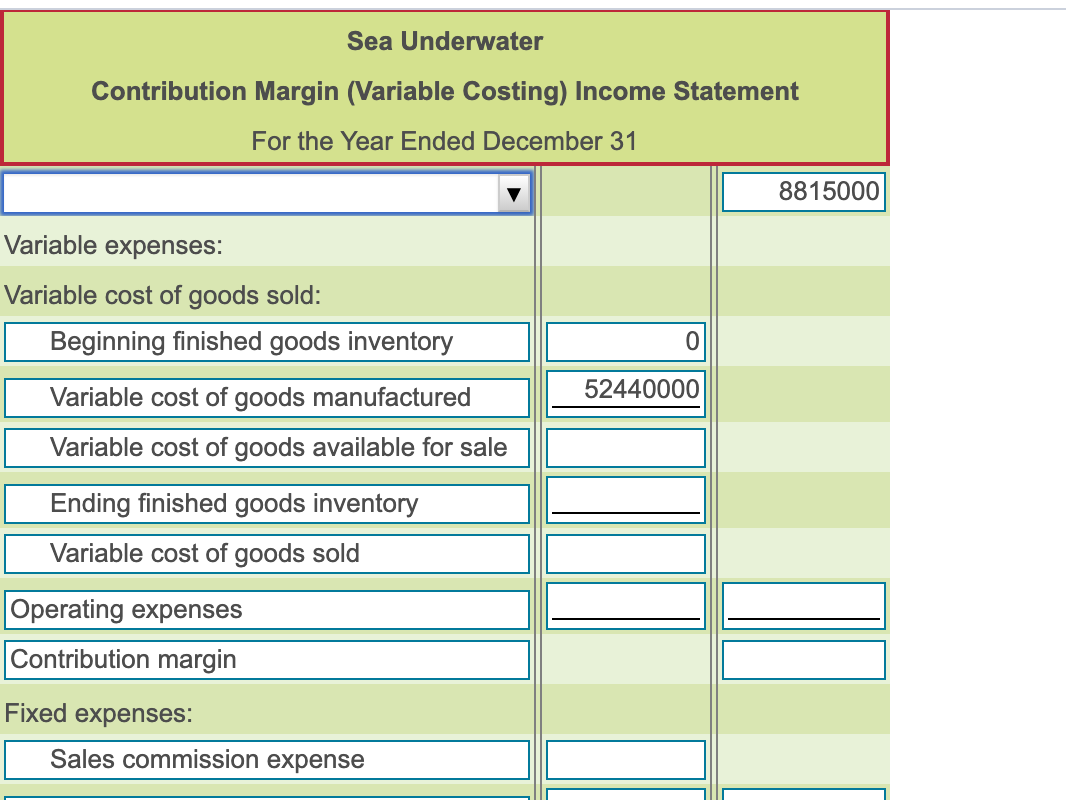Click the Variable cost of goods manufactured label

[x=266, y=397]
